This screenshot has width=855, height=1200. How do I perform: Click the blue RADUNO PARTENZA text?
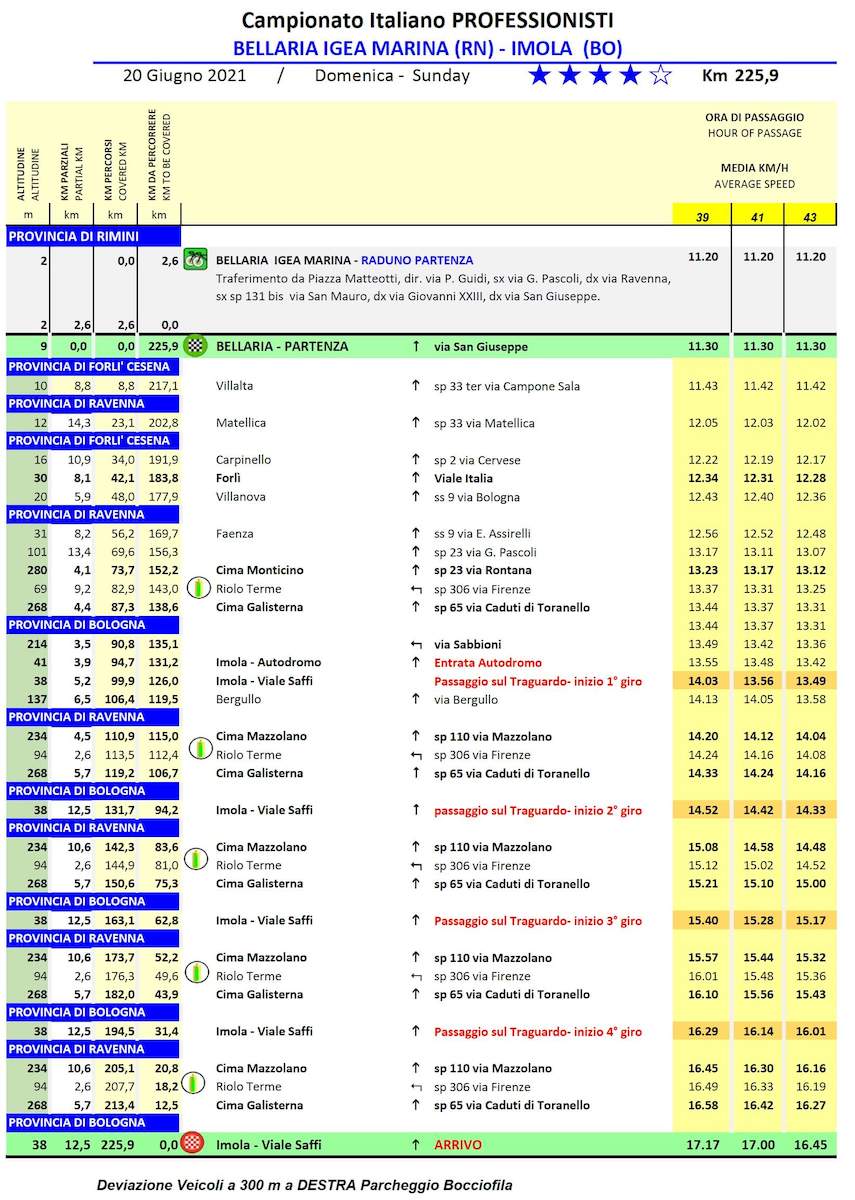click(x=417, y=260)
